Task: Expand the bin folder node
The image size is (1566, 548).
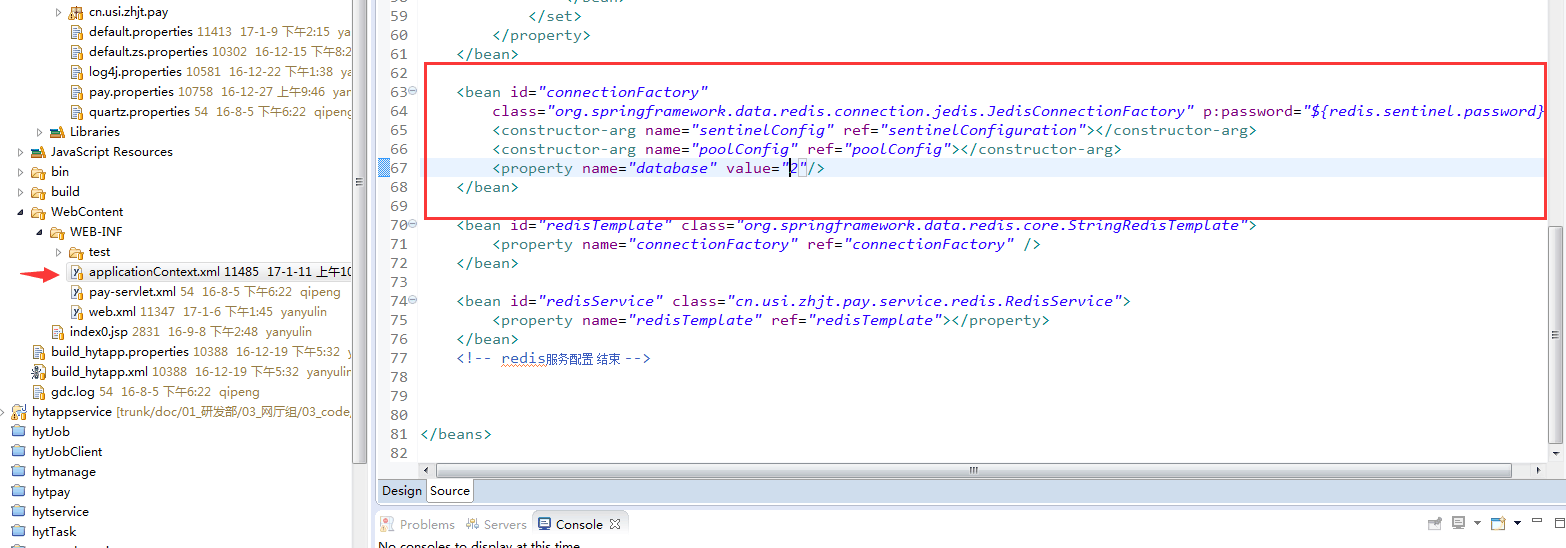Action: pos(21,172)
